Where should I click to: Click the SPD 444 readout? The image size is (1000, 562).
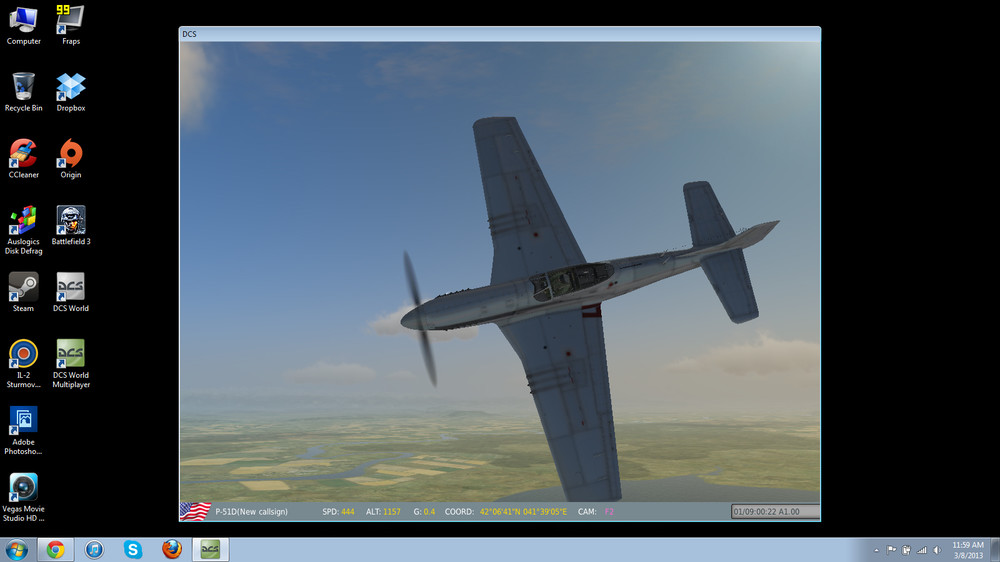(338, 512)
